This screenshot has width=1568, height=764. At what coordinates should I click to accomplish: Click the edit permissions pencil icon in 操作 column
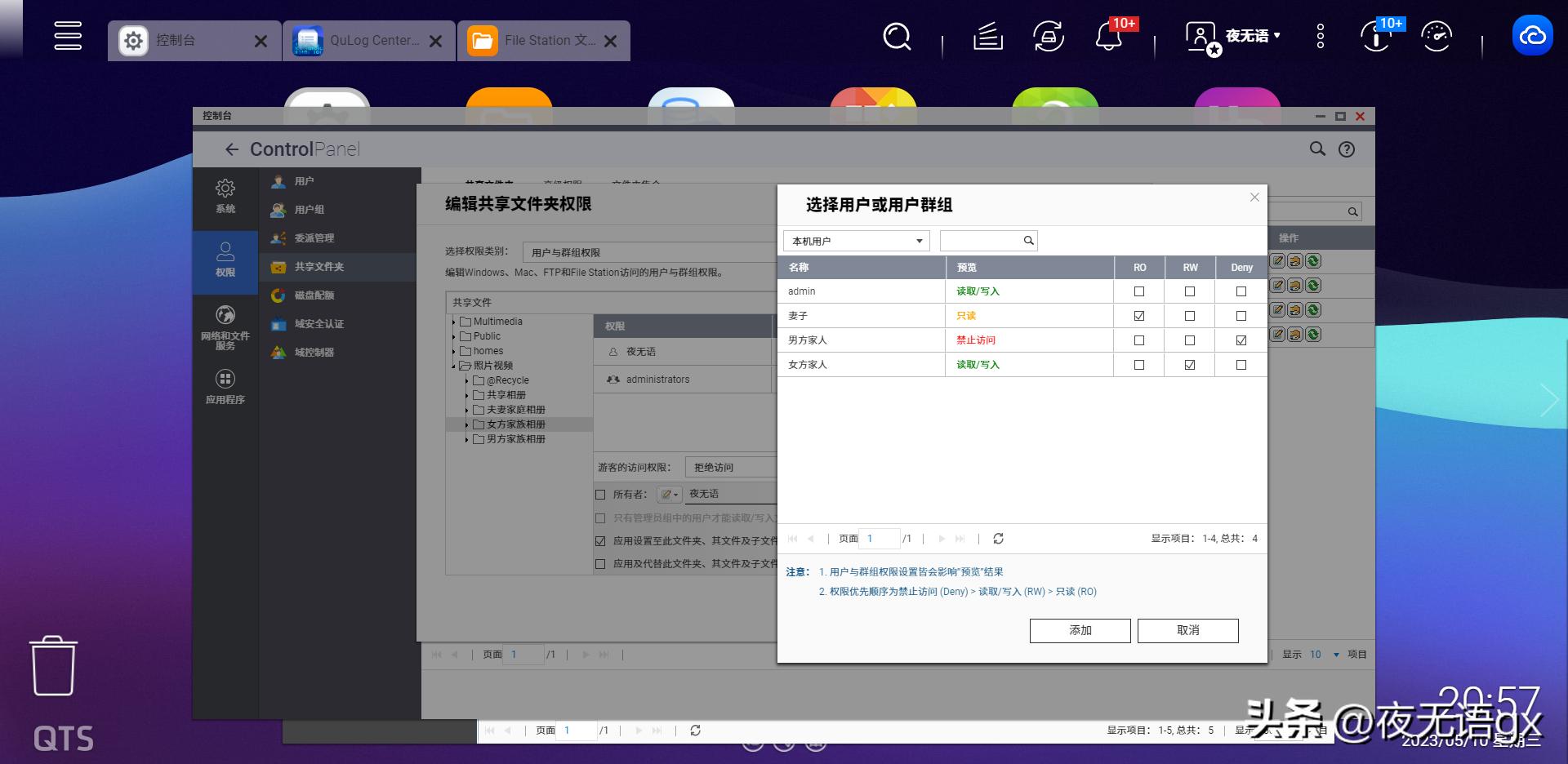pyautogui.click(x=1276, y=262)
